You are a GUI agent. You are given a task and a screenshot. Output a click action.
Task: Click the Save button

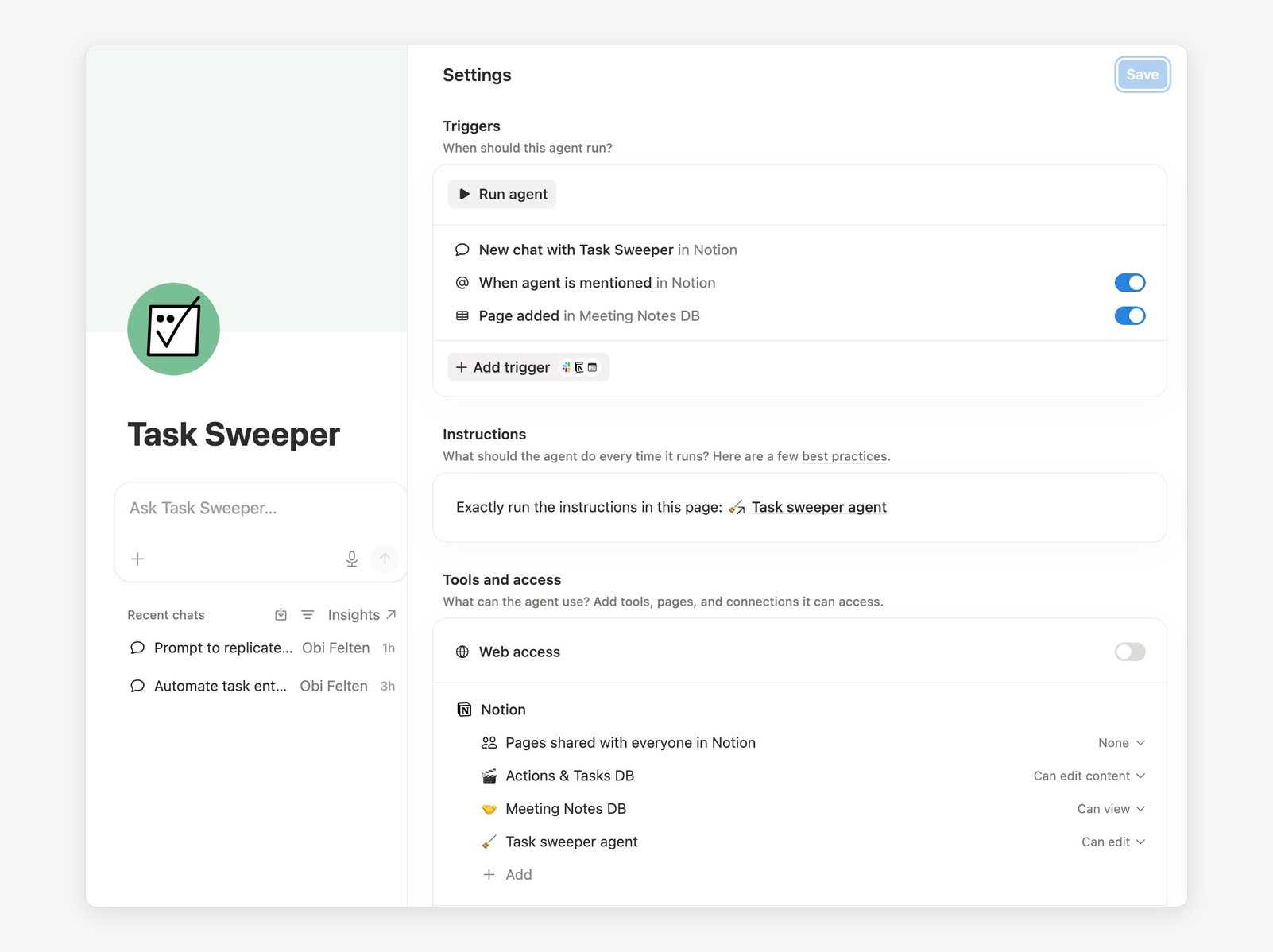coord(1142,75)
